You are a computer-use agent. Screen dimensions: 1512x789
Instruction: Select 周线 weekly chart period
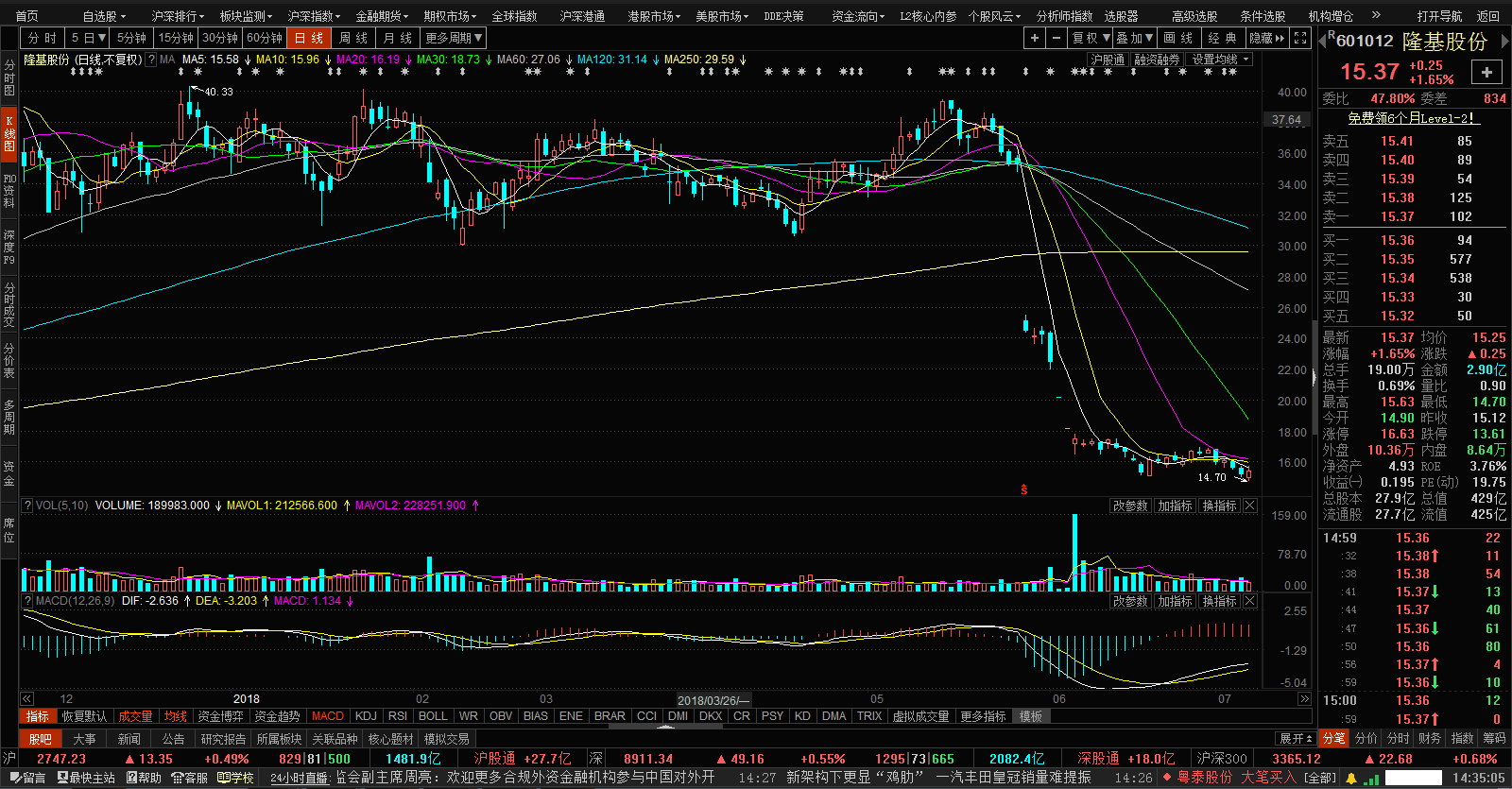click(353, 38)
